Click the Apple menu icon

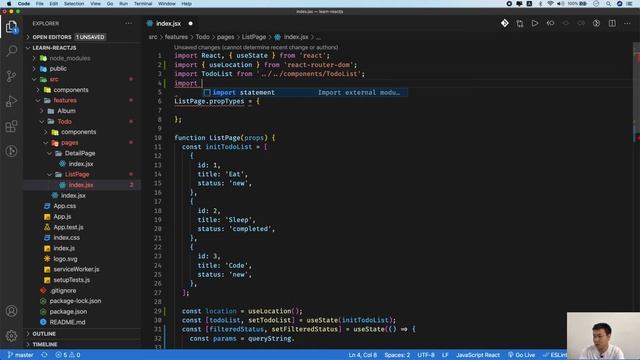pyautogui.click(x=9, y=4)
